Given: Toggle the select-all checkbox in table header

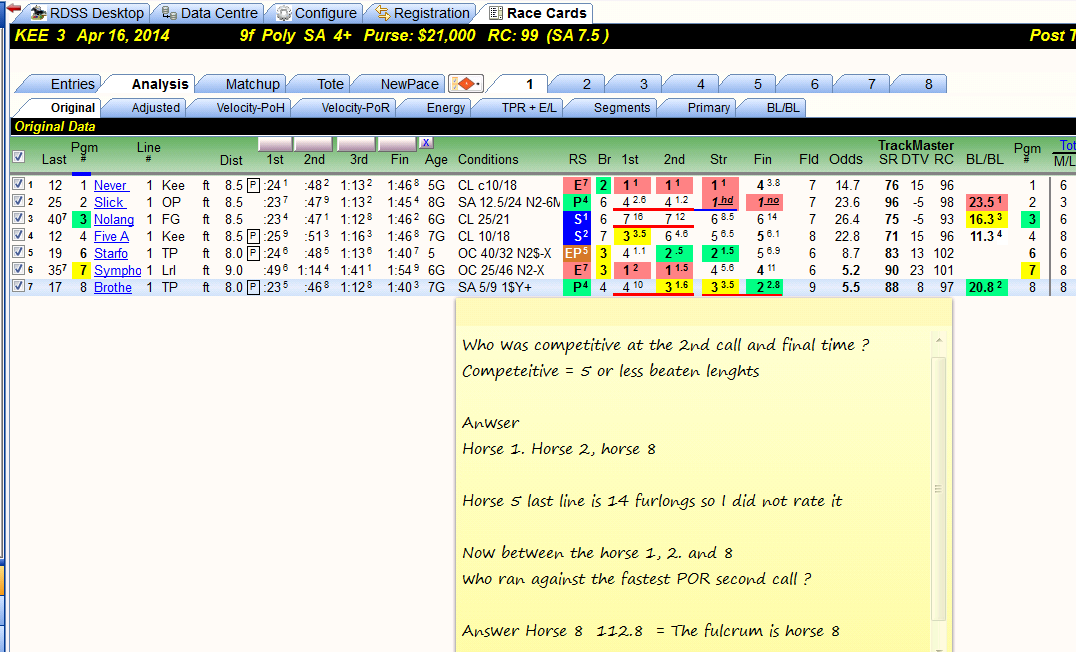Looking at the screenshot, I should 19,156.
